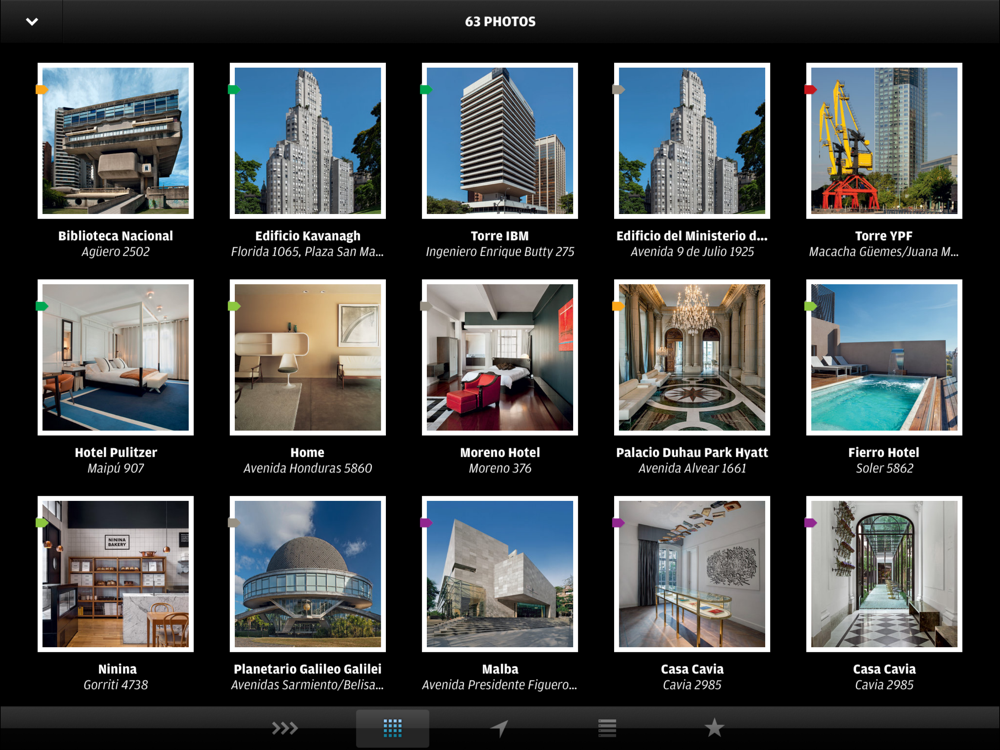Open the Torre YPF photo
The width and height of the screenshot is (1000, 750).
pyautogui.click(x=884, y=141)
